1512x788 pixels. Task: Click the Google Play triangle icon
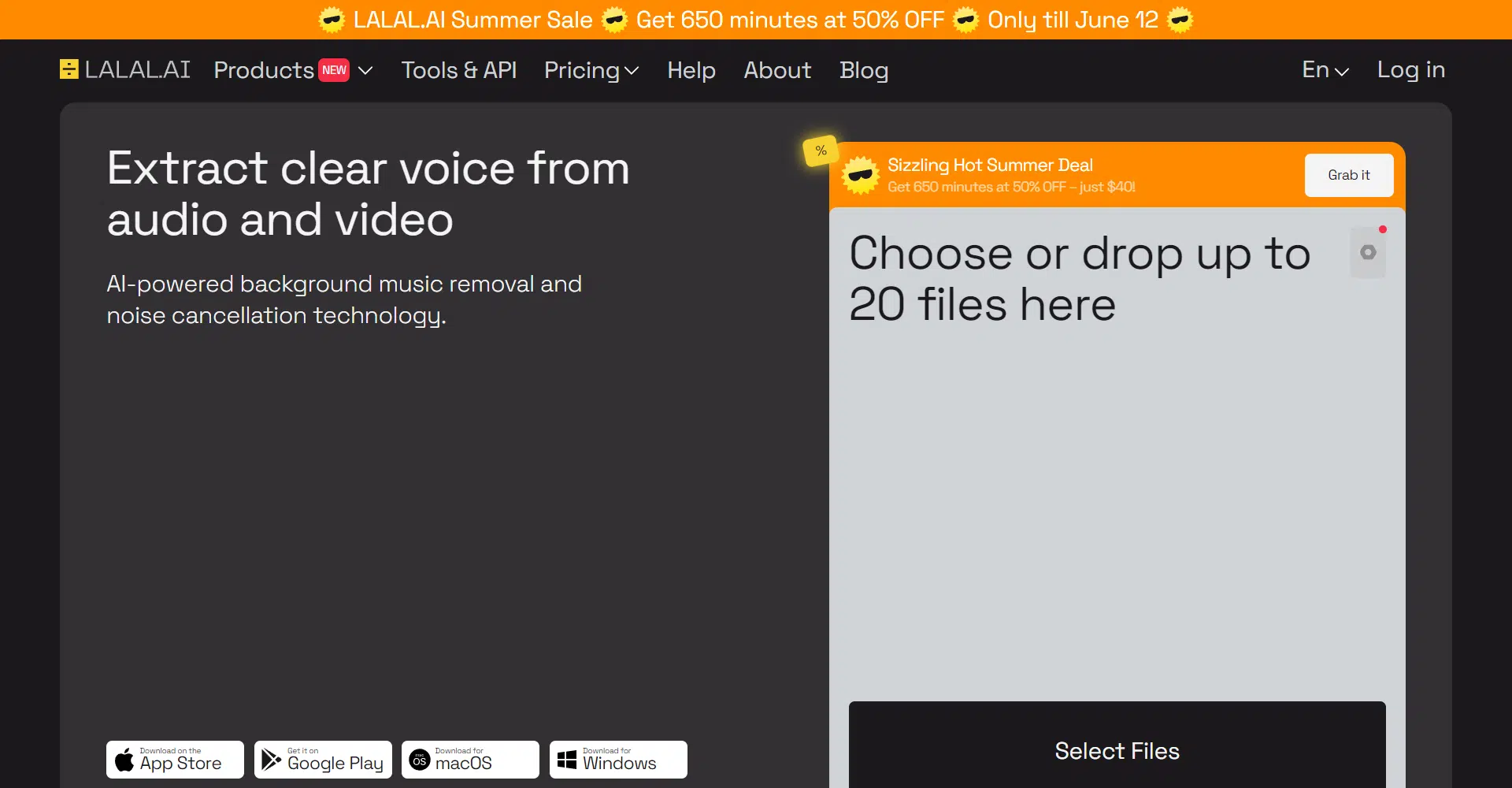(271, 760)
